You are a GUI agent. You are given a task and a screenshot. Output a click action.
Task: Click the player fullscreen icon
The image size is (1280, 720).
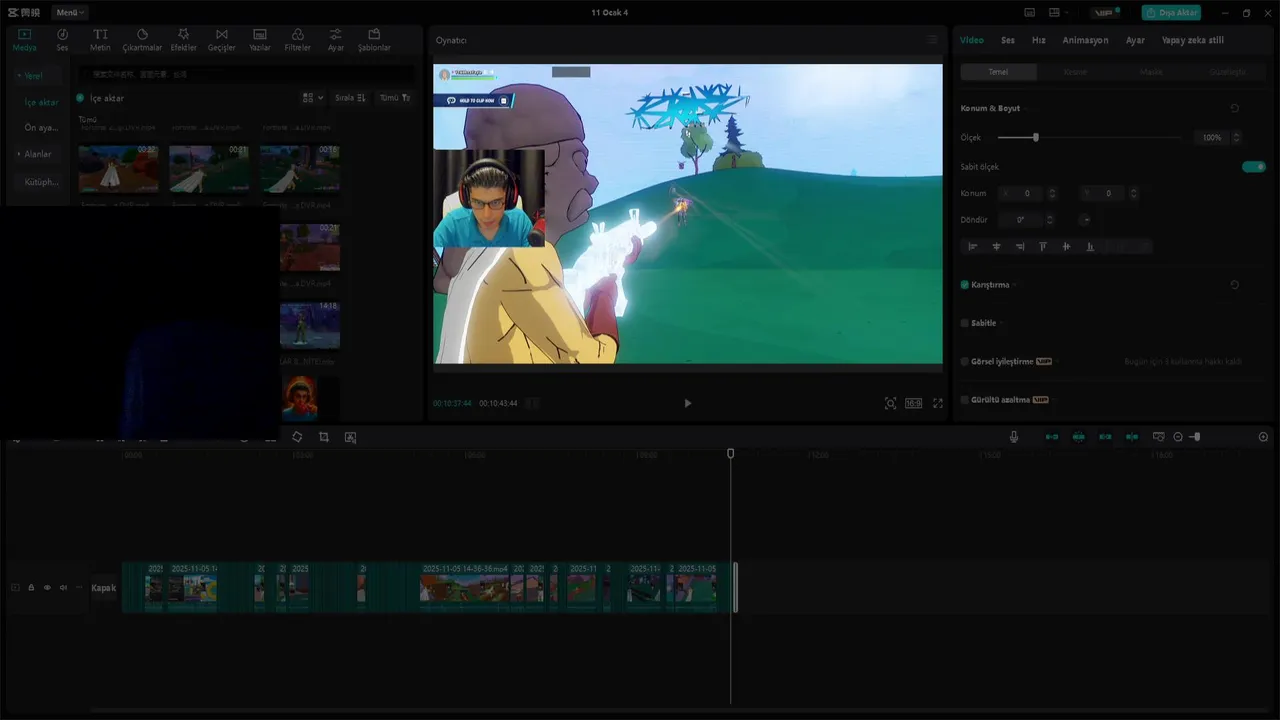pos(938,403)
